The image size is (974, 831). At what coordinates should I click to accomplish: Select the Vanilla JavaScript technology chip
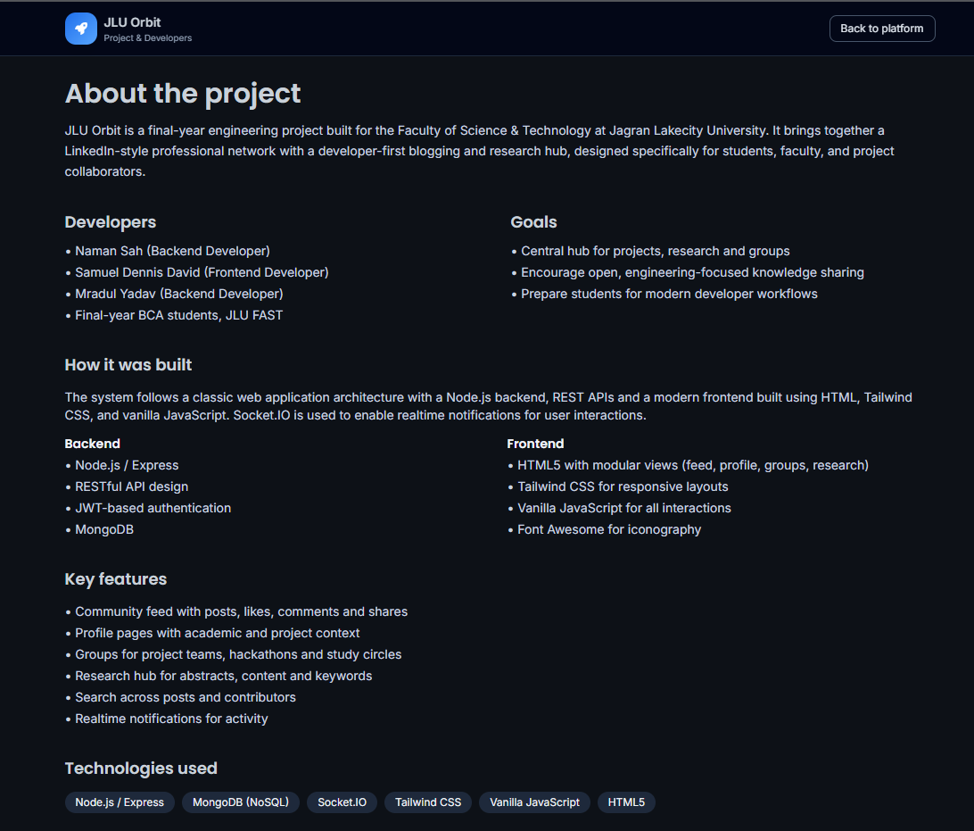click(534, 802)
